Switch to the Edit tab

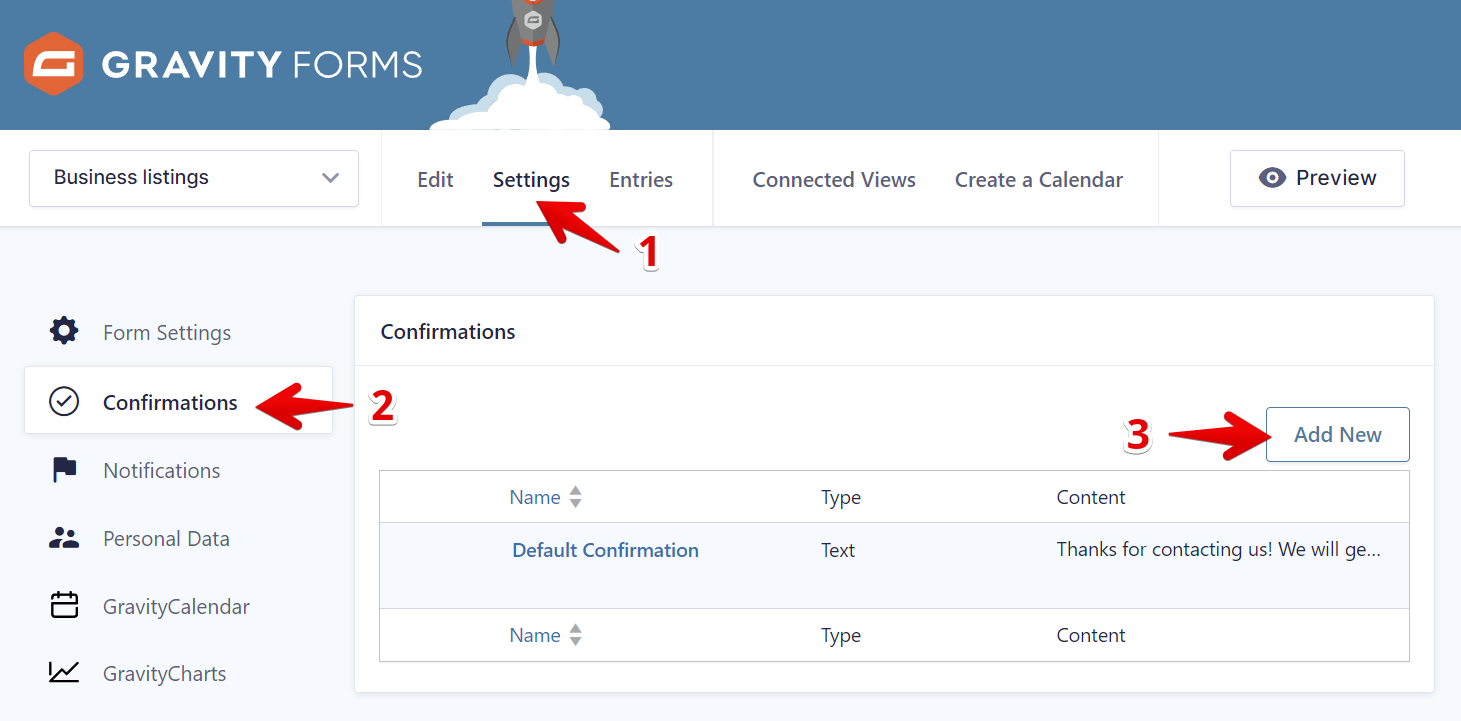[435, 180]
